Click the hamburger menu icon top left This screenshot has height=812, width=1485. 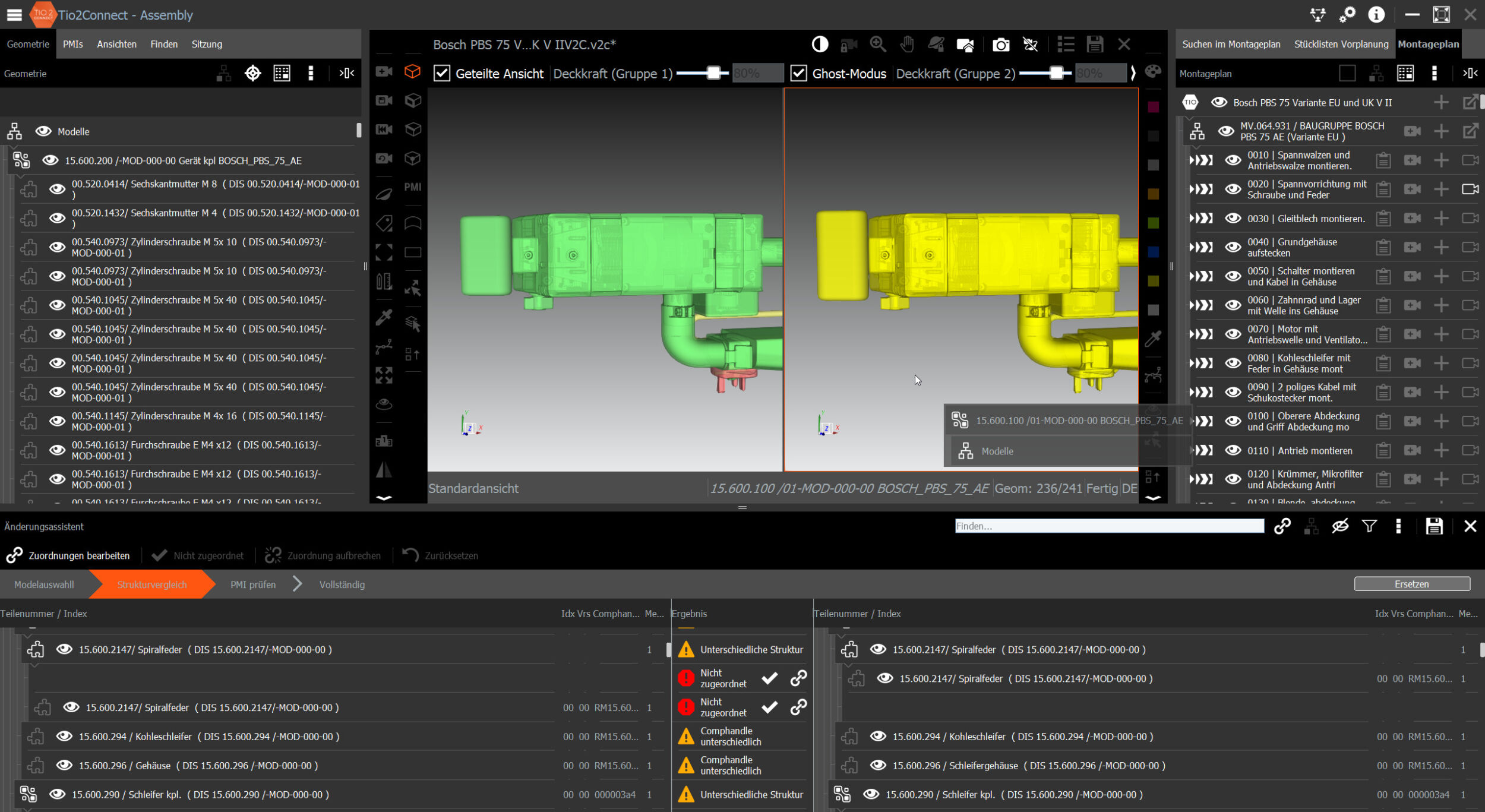[x=13, y=15]
